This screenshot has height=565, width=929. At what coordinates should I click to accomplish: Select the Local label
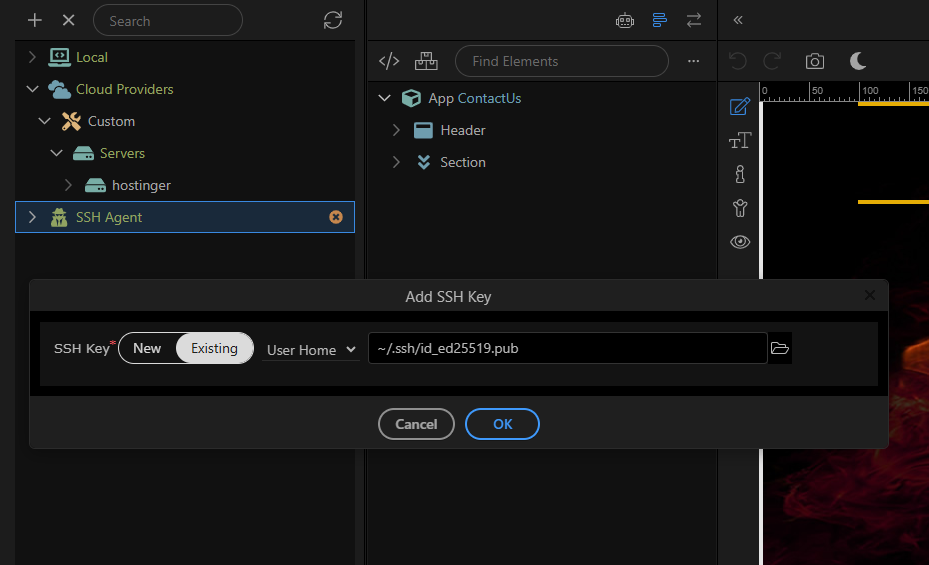tap(92, 57)
